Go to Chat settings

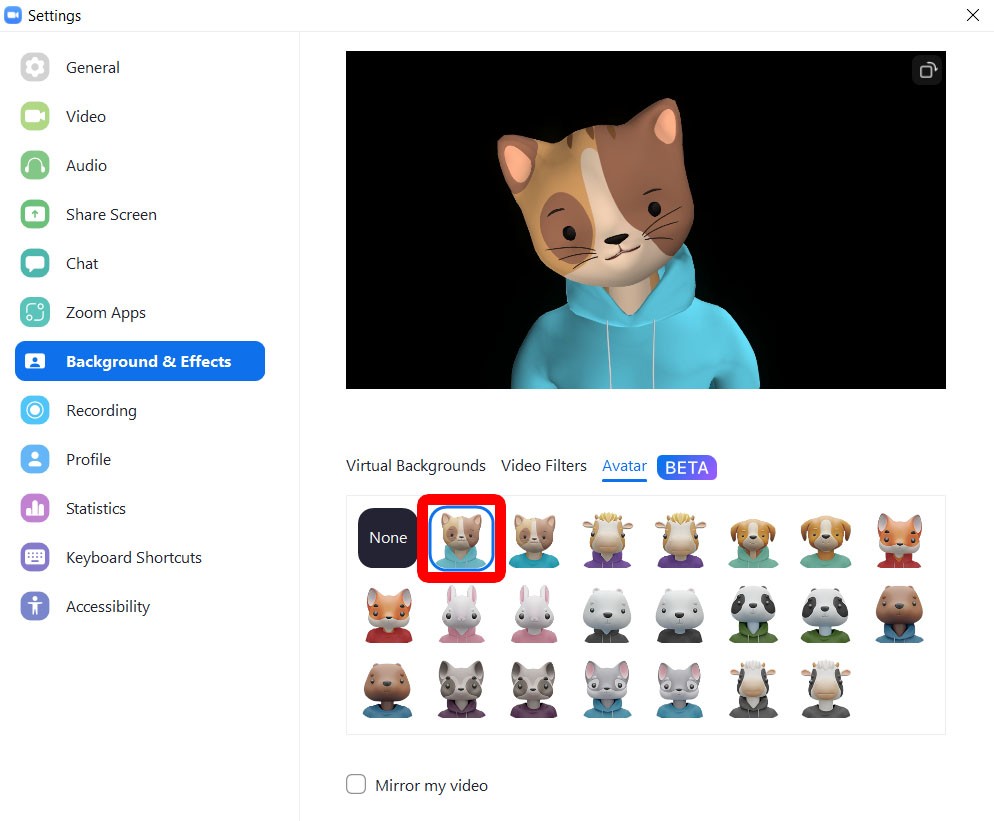tap(81, 263)
